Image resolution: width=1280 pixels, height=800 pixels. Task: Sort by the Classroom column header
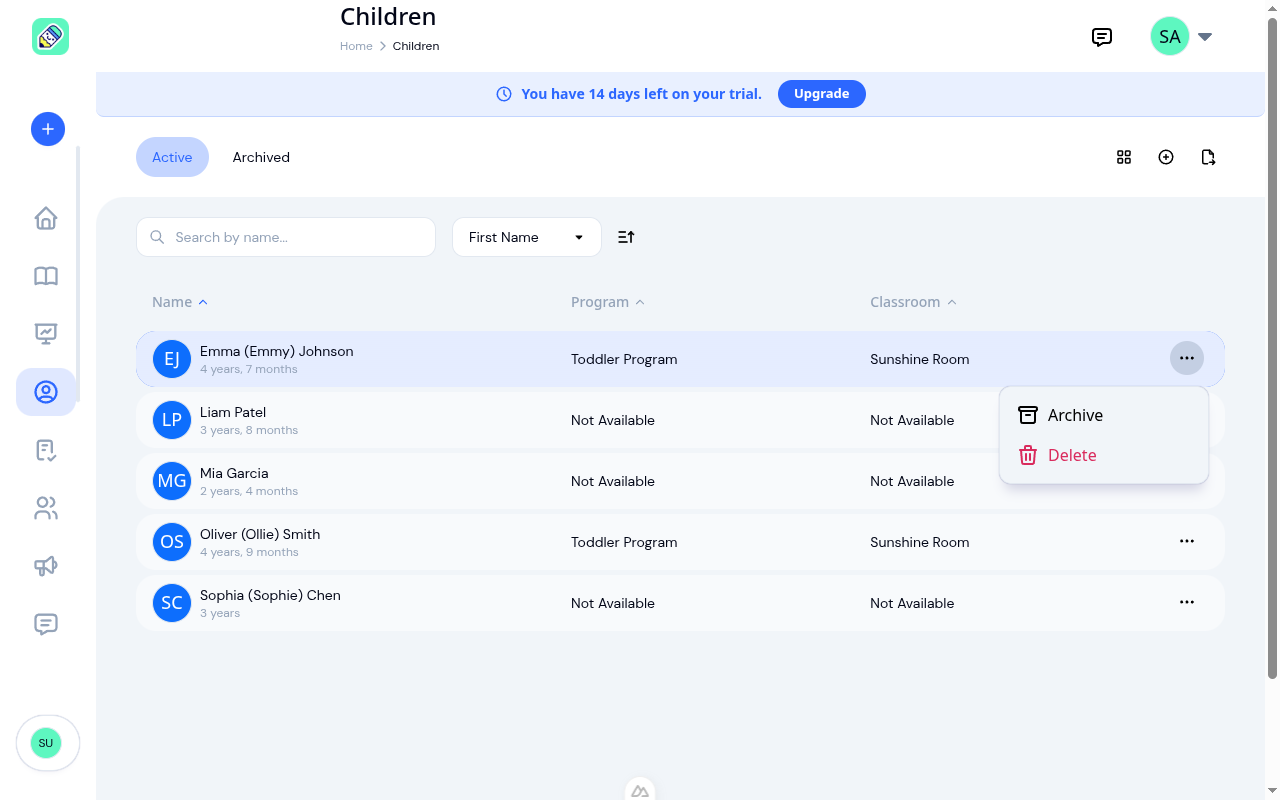(x=913, y=302)
